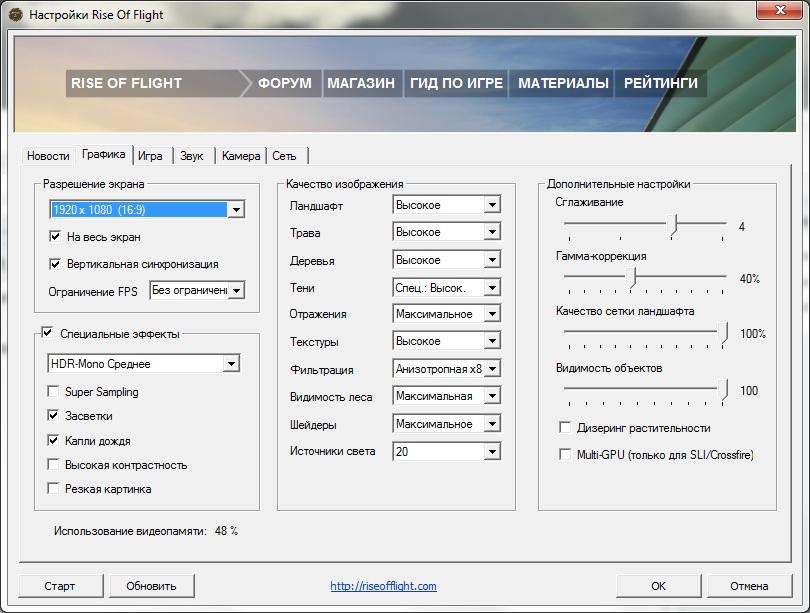Switch to the Камера tab
Image resolution: width=810 pixels, height=613 pixels.
tap(241, 156)
